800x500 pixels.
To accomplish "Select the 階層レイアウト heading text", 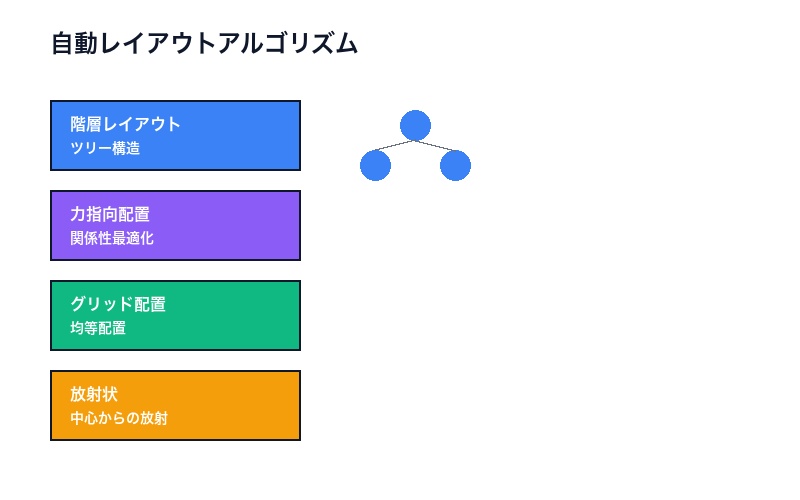I will coord(125,124).
